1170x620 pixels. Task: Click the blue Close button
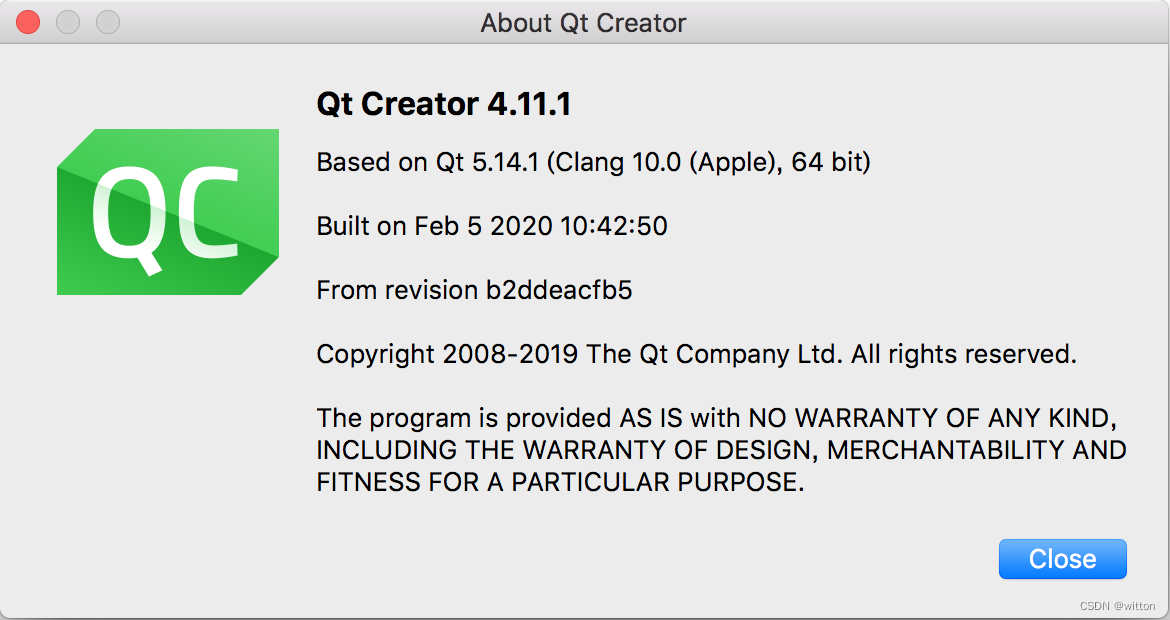click(1062, 559)
